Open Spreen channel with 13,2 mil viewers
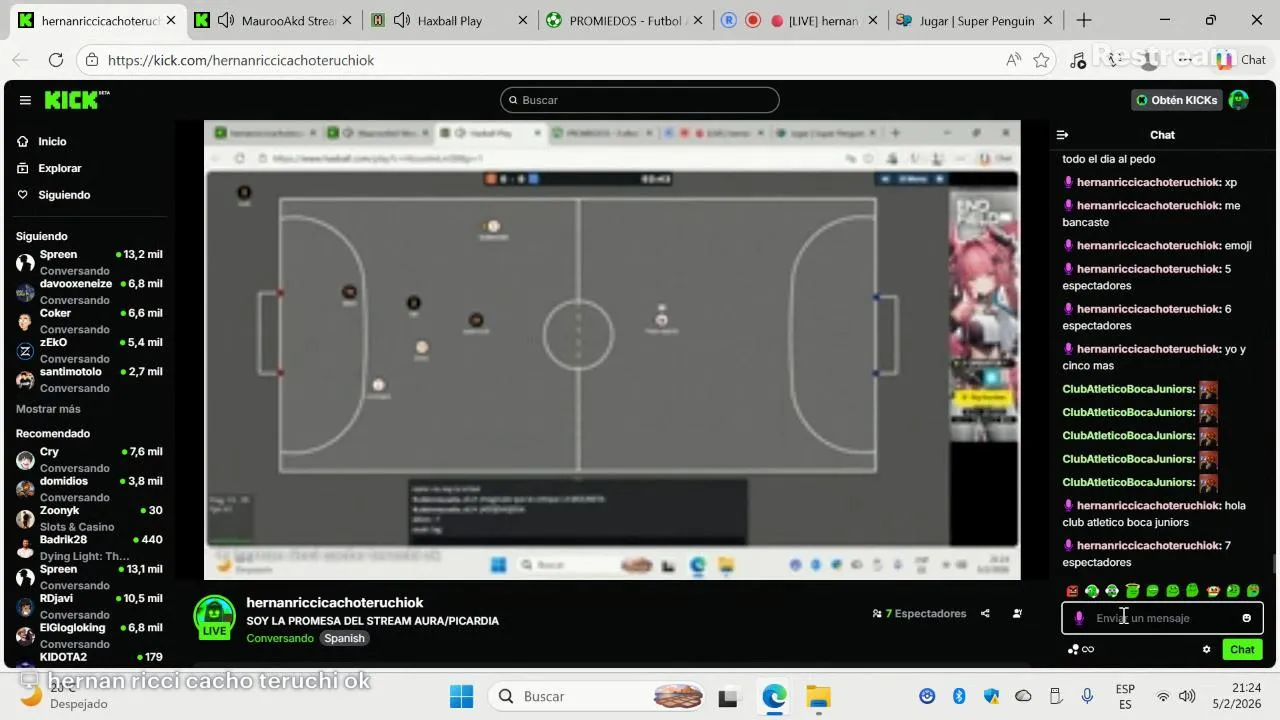 [89, 262]
